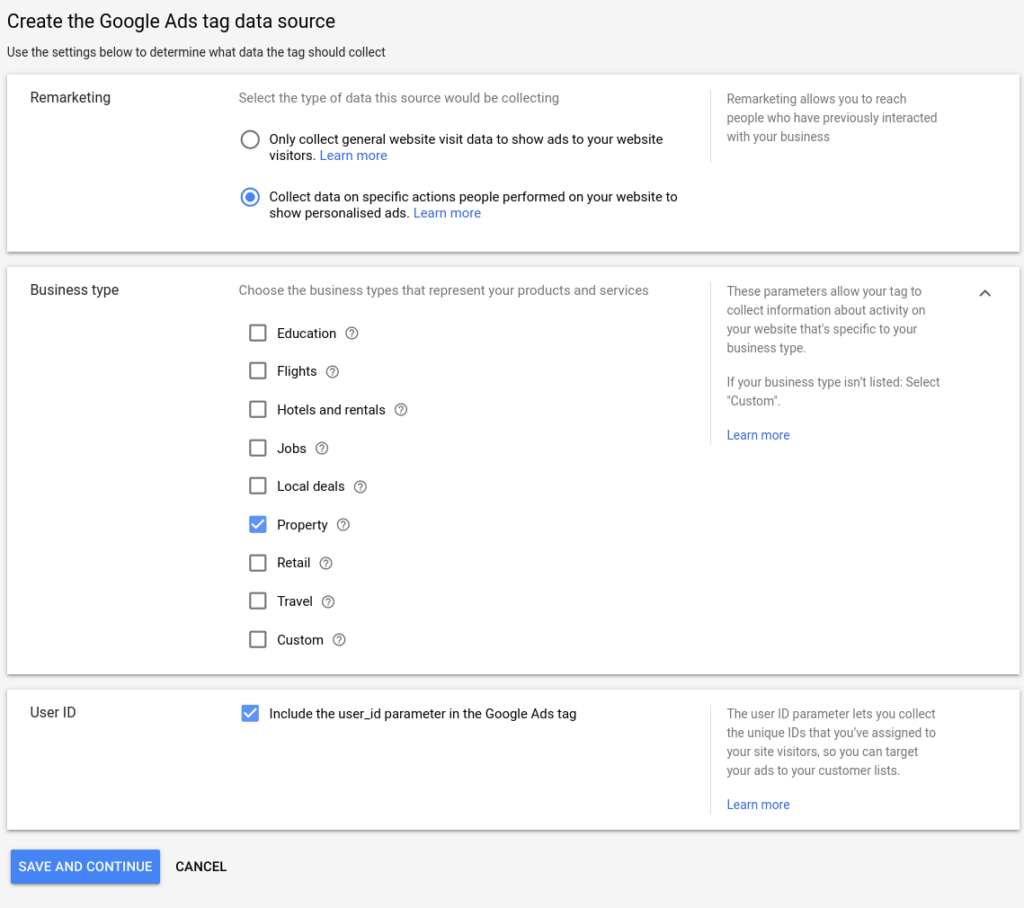Click 'Choose the business types' description text
The height and width of the screenshot is (908, 1024).
(x=443, y=291)
